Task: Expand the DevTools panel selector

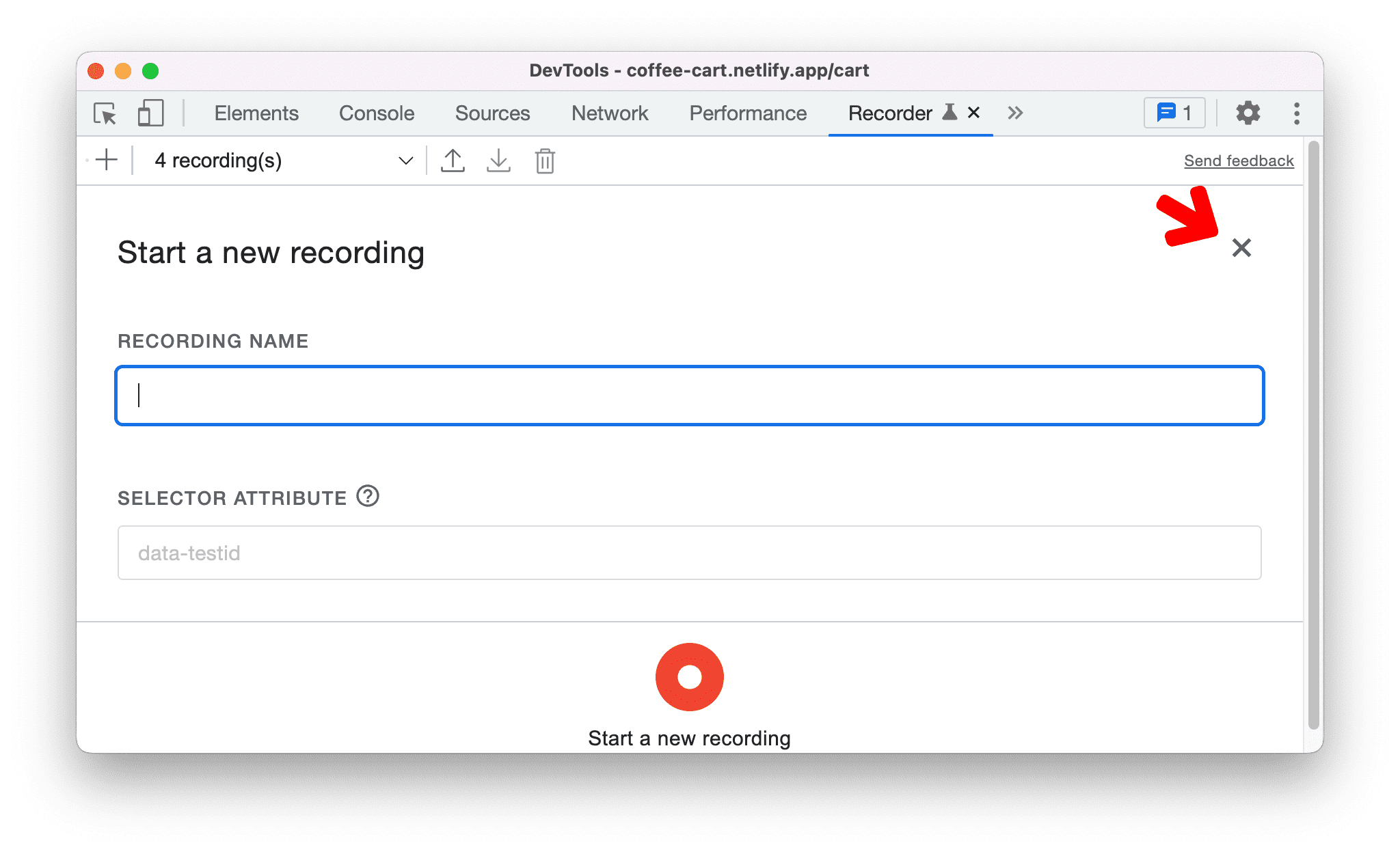Action: click(1012, 112)
